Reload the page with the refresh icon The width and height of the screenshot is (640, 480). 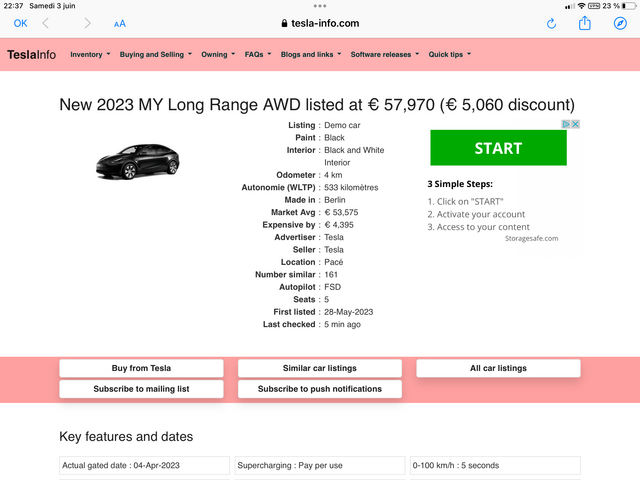coord(551,23)
